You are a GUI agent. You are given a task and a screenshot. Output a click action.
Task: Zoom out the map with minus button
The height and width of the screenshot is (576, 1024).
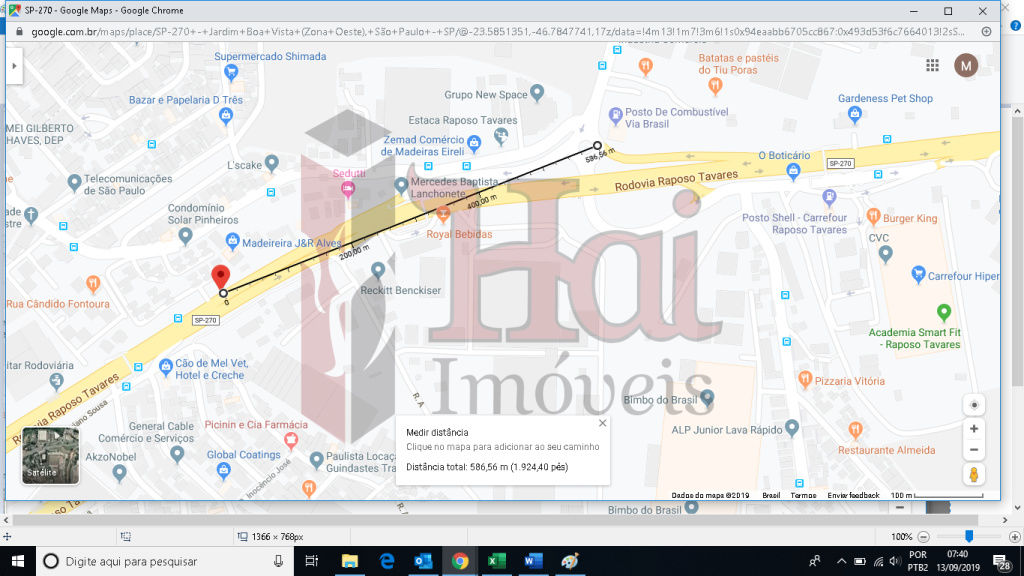tap(973, 450)
